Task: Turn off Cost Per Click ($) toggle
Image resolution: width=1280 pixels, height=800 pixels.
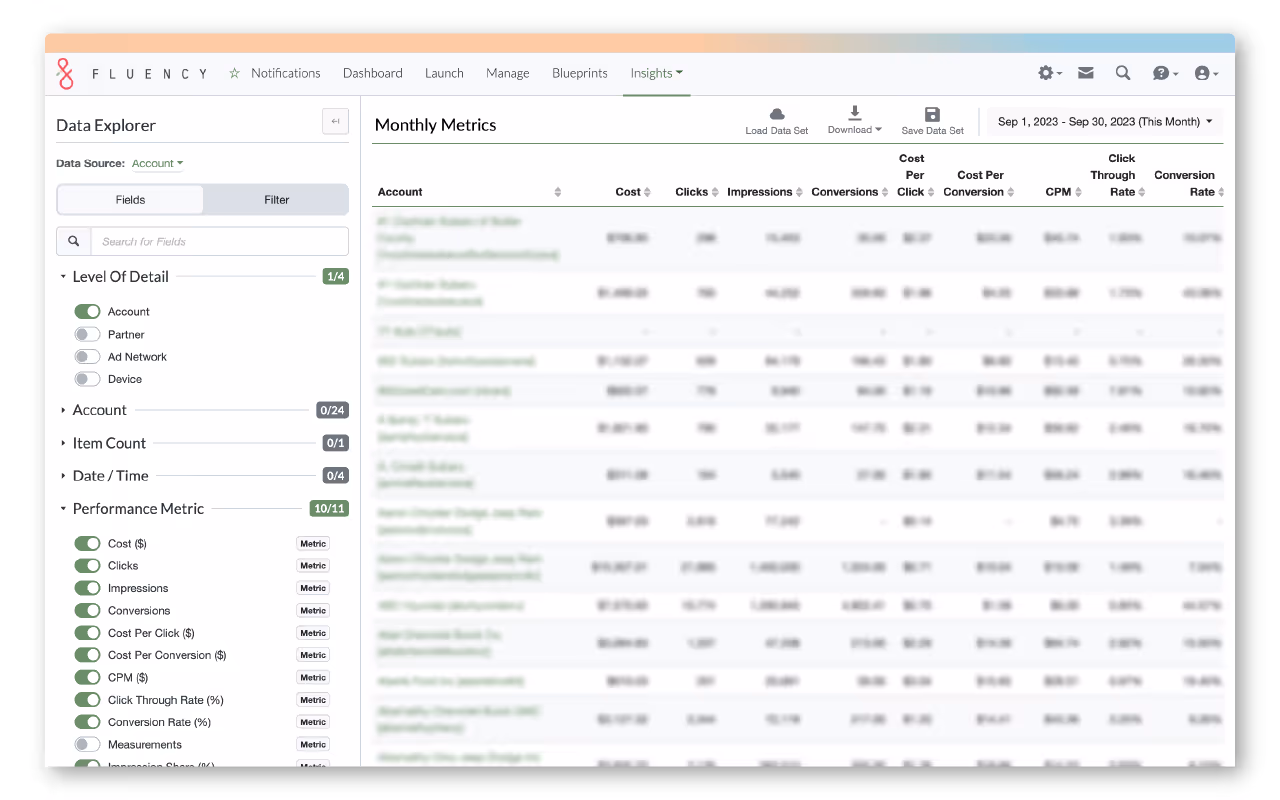Action: [x=88, y=633]
